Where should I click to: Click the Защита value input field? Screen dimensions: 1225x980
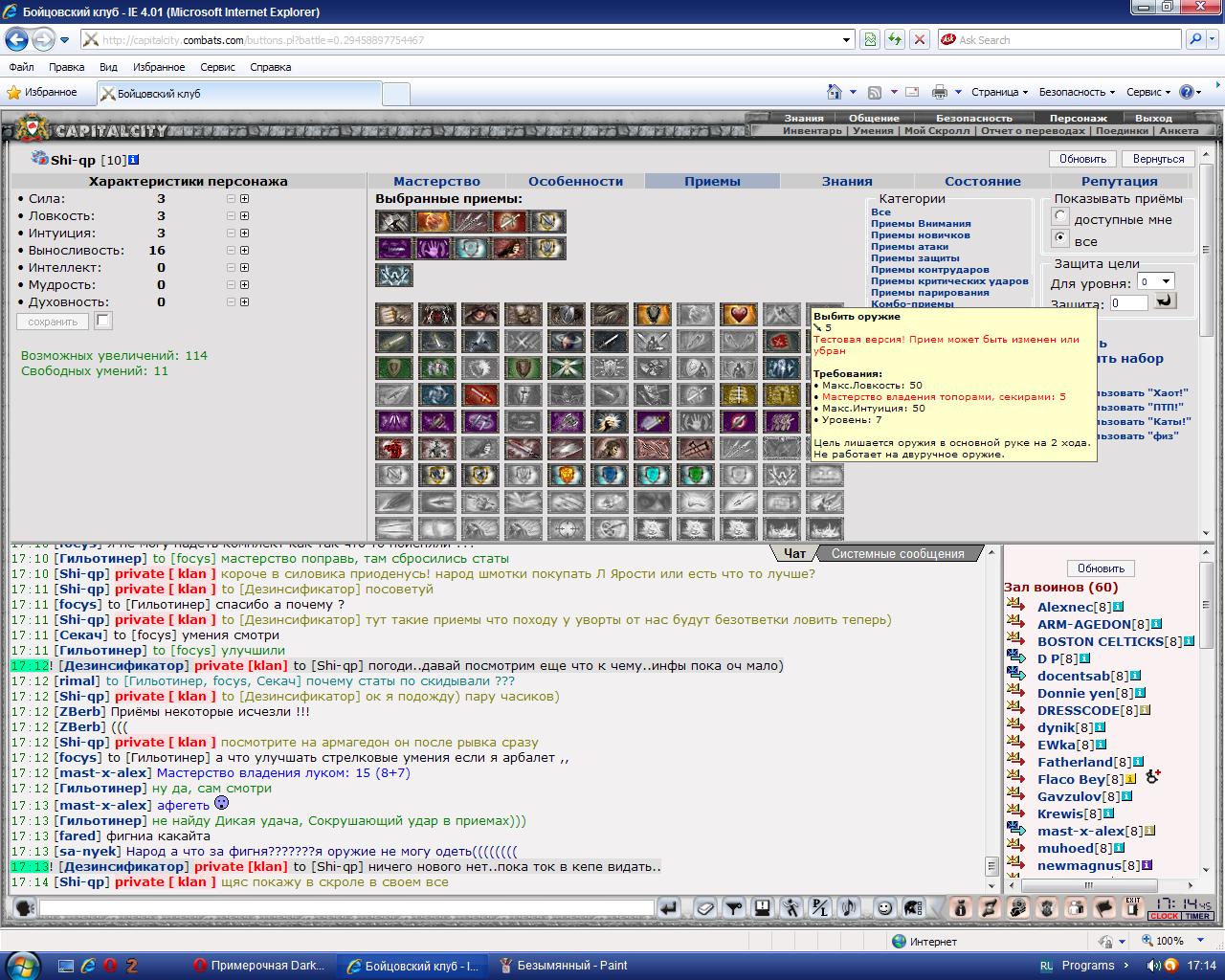pyautogui.click(x=1128, y=302)
